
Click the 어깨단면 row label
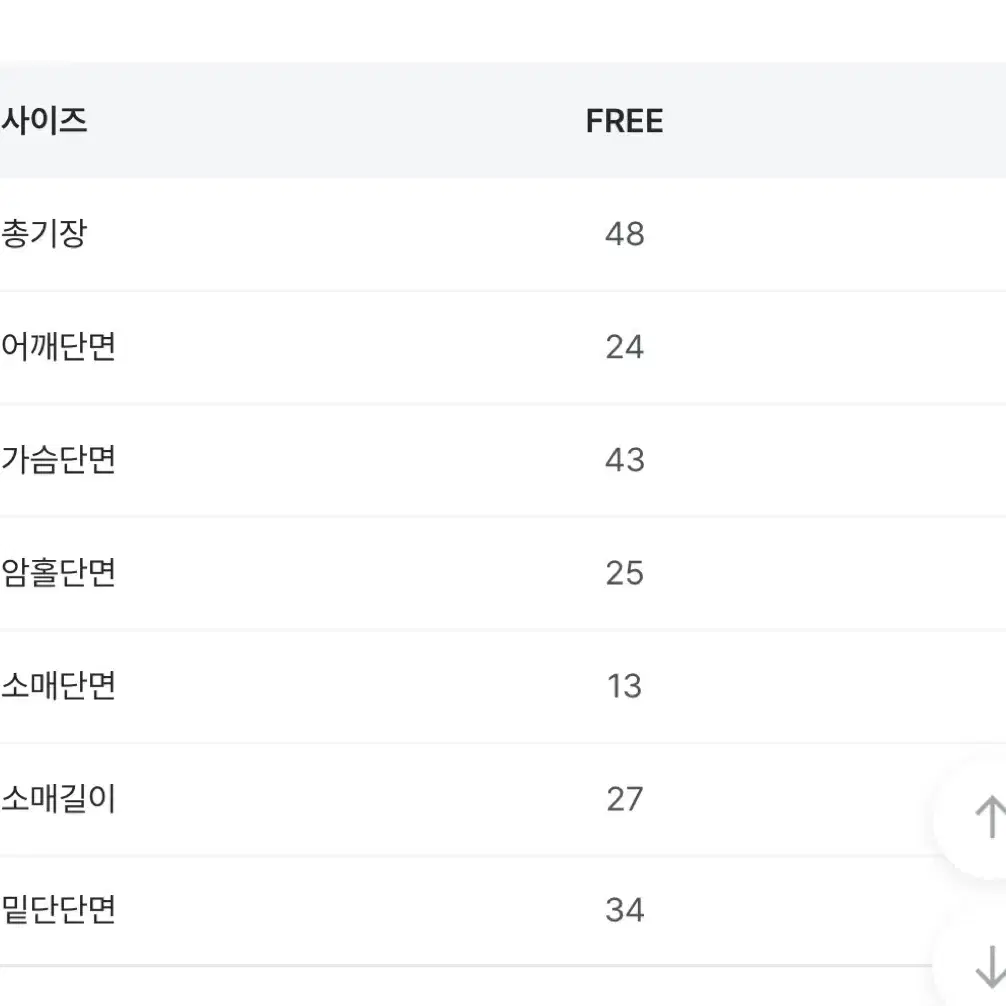(x=58, y=347)
